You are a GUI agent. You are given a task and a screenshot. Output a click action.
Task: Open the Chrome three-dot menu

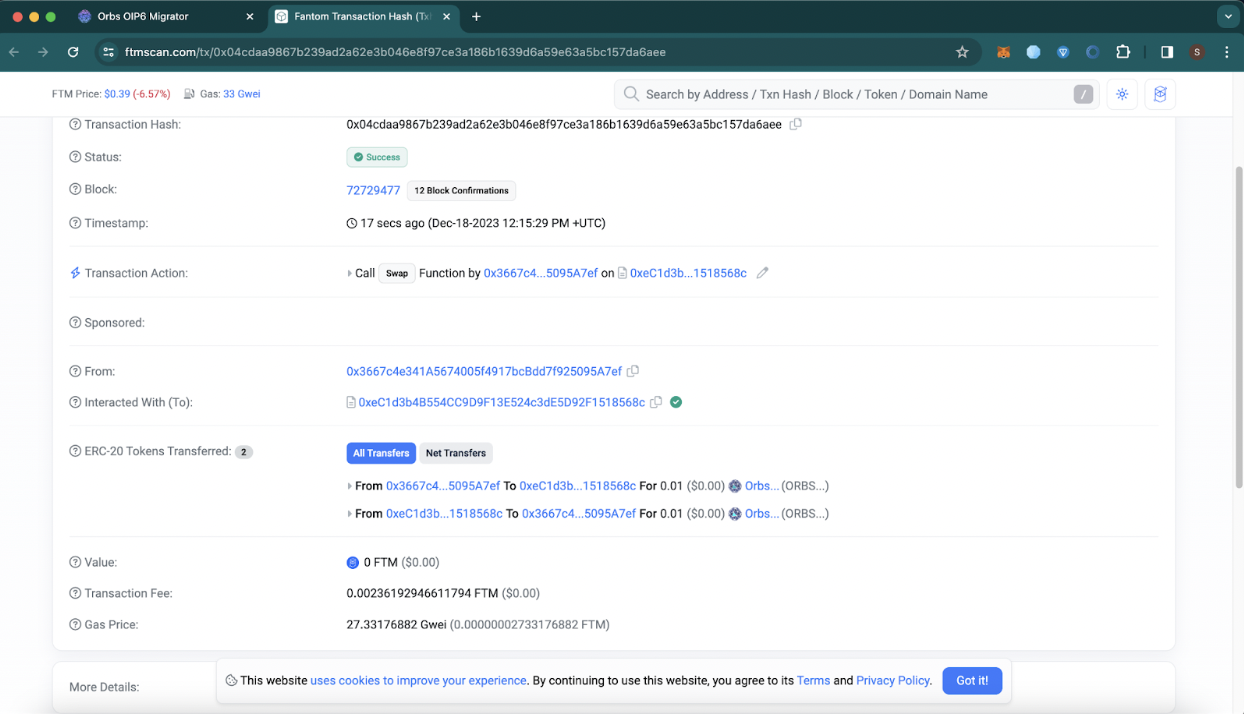click(1227, 52)
